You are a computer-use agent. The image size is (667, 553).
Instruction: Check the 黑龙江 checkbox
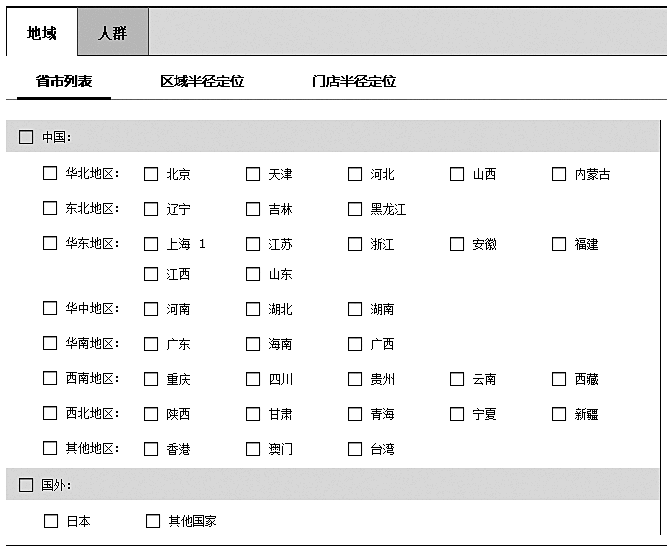pyautogui.click(x=355, y=209)
